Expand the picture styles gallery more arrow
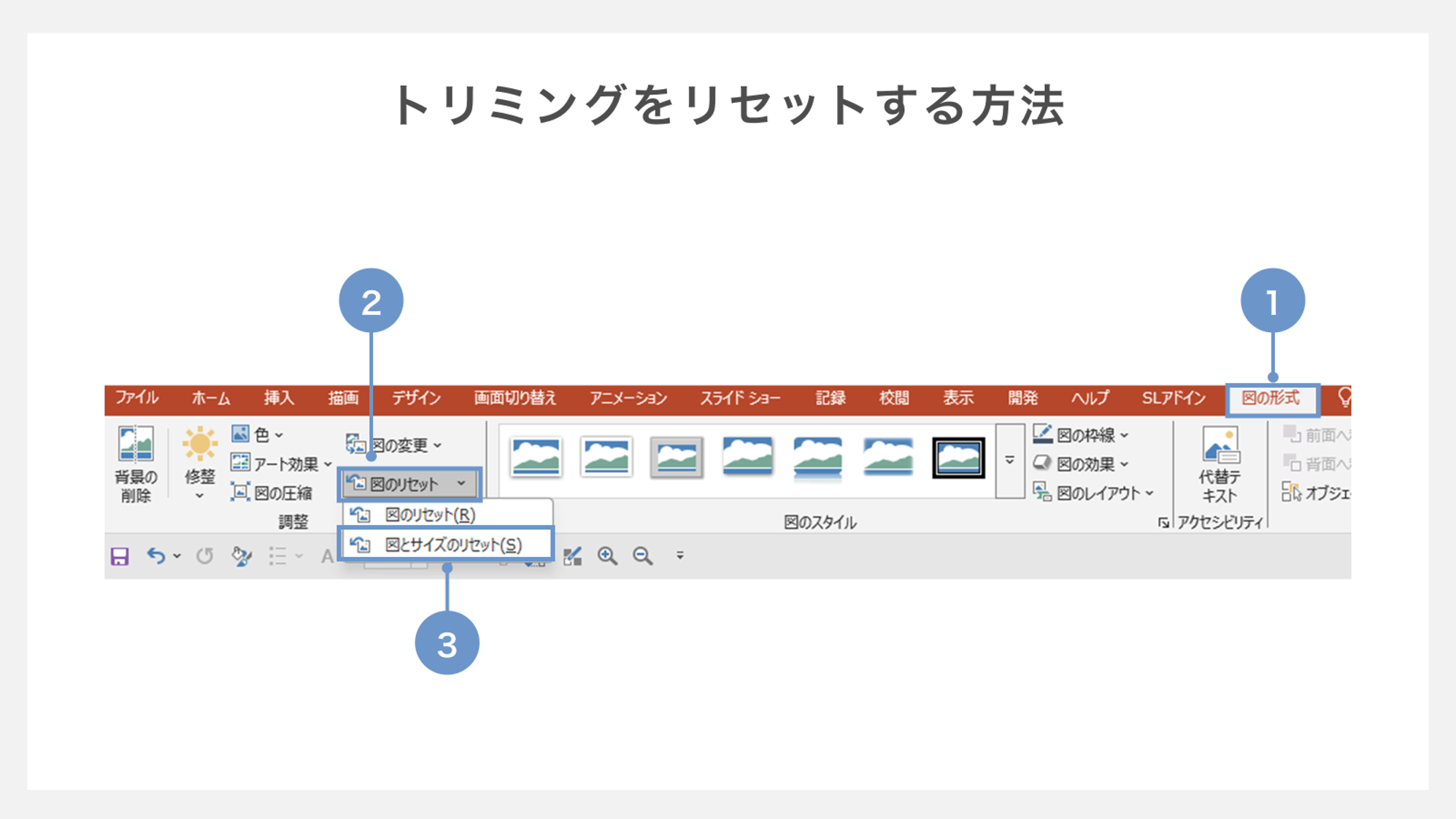The image size is (1456, 819). point(1009,461)
